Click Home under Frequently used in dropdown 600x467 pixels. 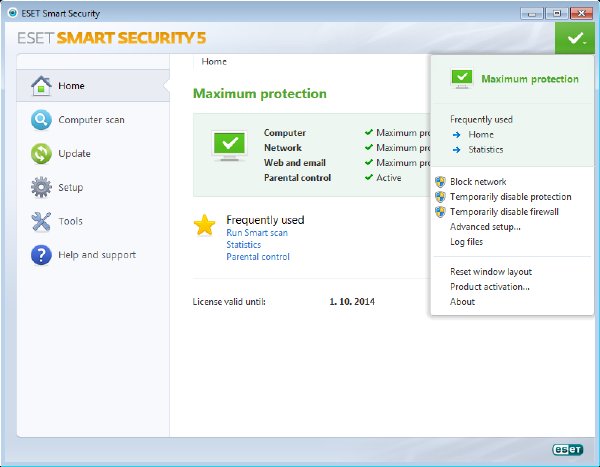pyautogui.click(x=481, y=135)
